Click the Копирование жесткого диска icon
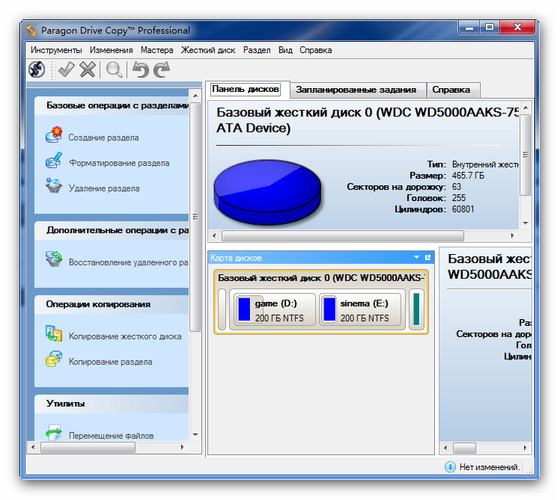This screenshot has height=500, width=560. pyautogui.click(x=54, y=333)
